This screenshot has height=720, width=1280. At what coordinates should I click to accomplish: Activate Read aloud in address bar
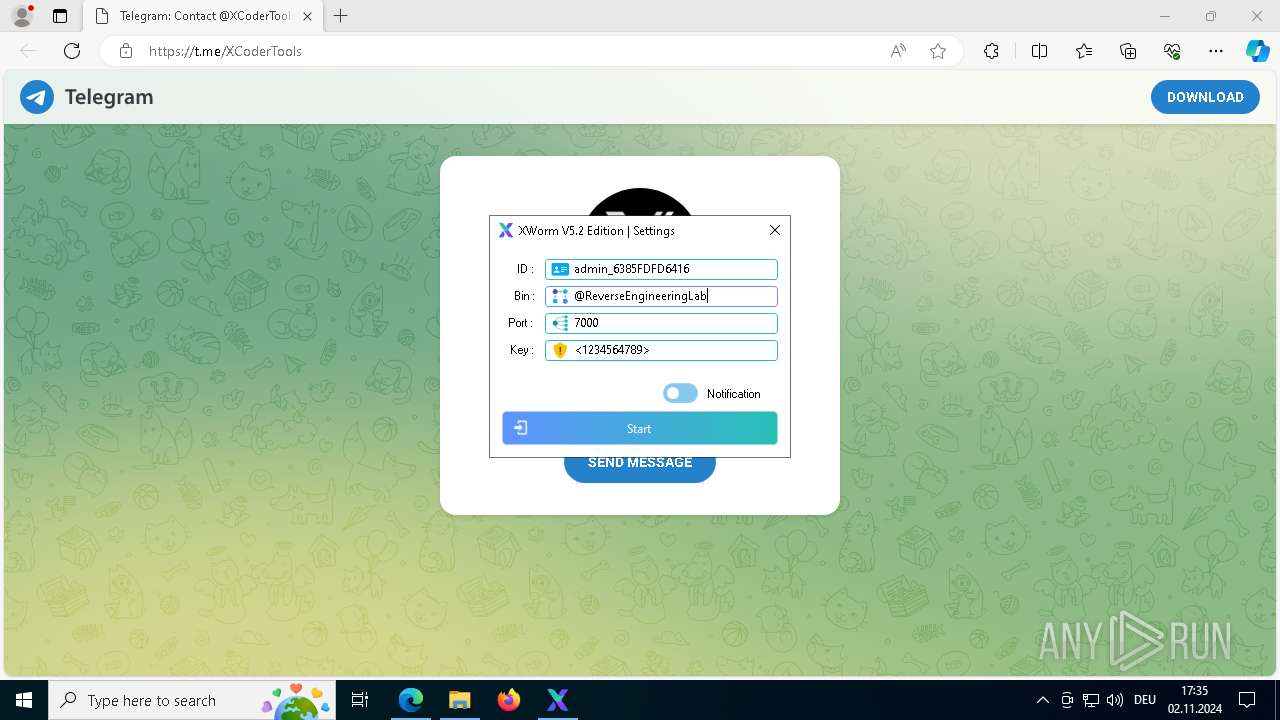898,51
